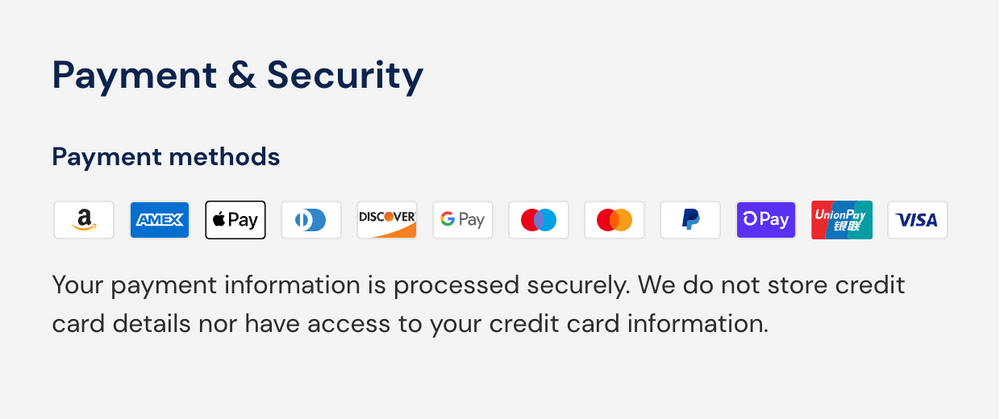
Task: Choose the PayPal icon
Action: pyautogui.click(x=690, y=220)
